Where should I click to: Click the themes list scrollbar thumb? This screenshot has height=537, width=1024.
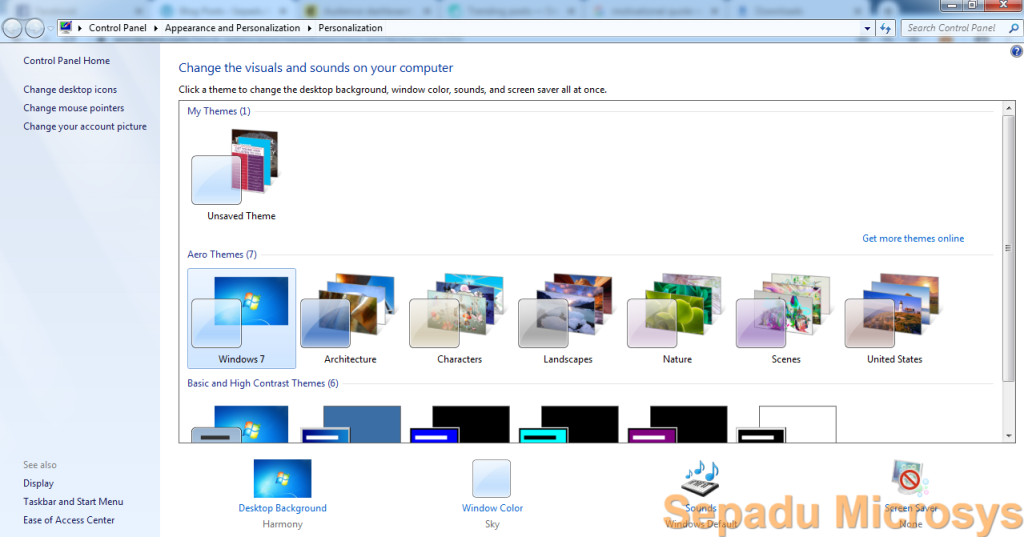[1008, 248]
